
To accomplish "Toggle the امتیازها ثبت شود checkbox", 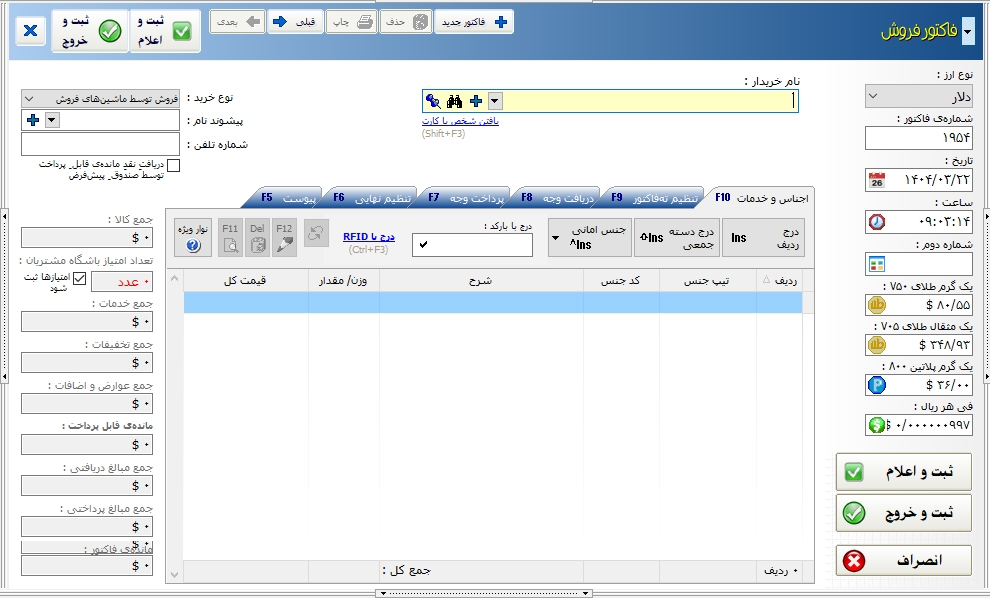I will click(x=80, y=279).
